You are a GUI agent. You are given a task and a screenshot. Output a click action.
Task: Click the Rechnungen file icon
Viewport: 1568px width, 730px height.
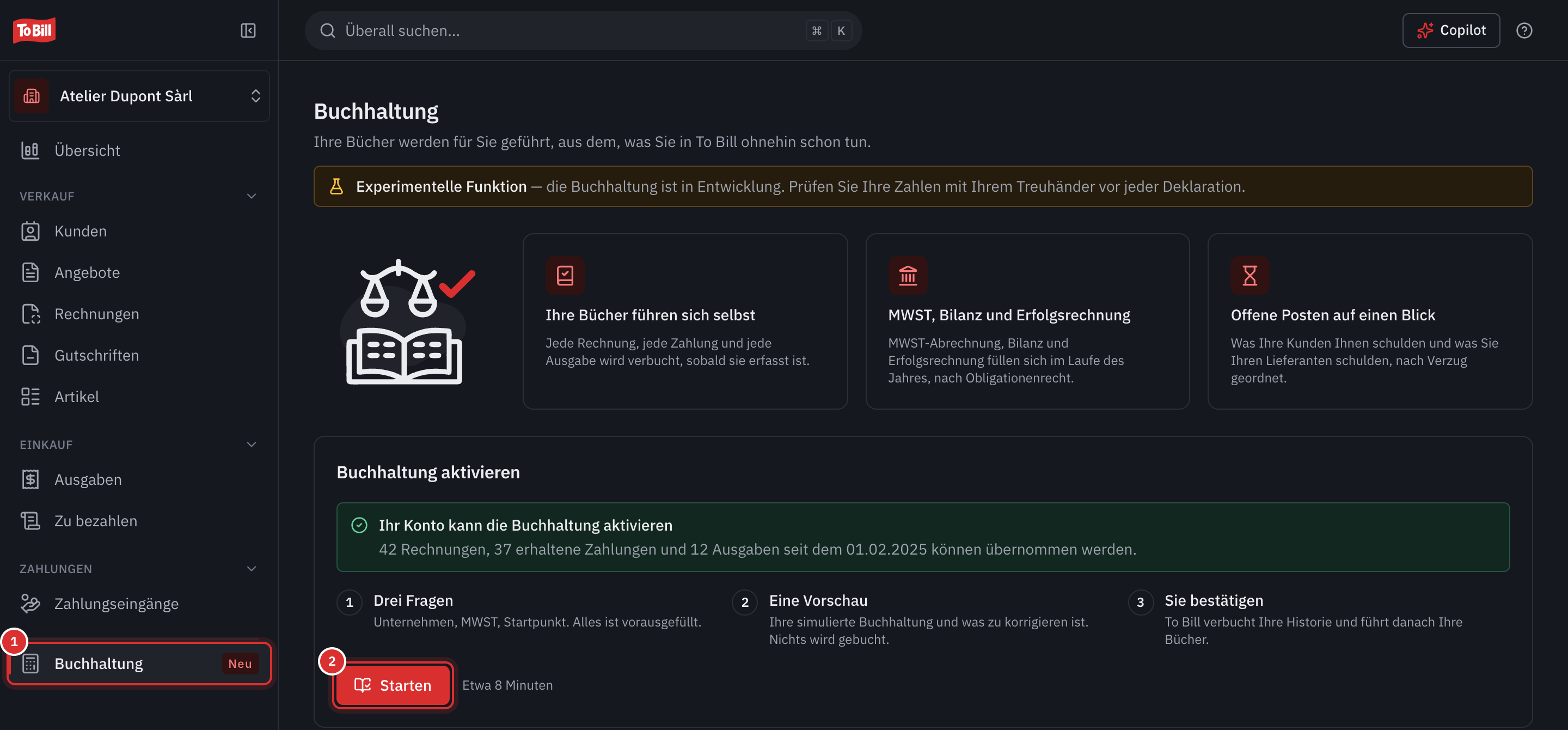tap(30, 314)
